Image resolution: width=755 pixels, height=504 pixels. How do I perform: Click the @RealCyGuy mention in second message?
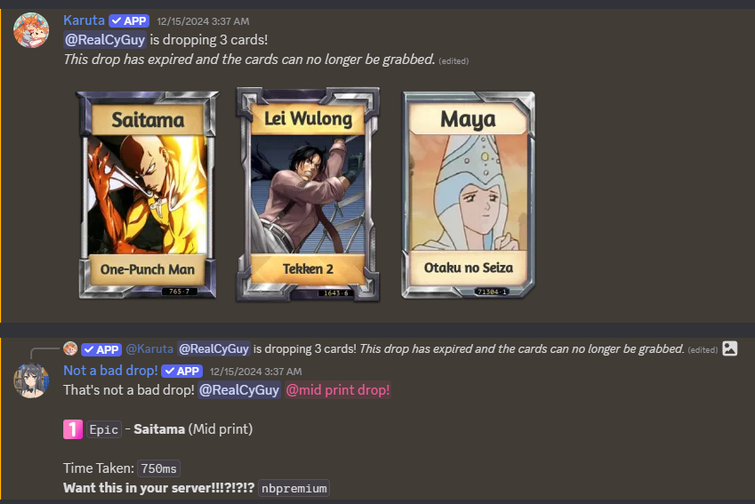[x=239, y=390]
